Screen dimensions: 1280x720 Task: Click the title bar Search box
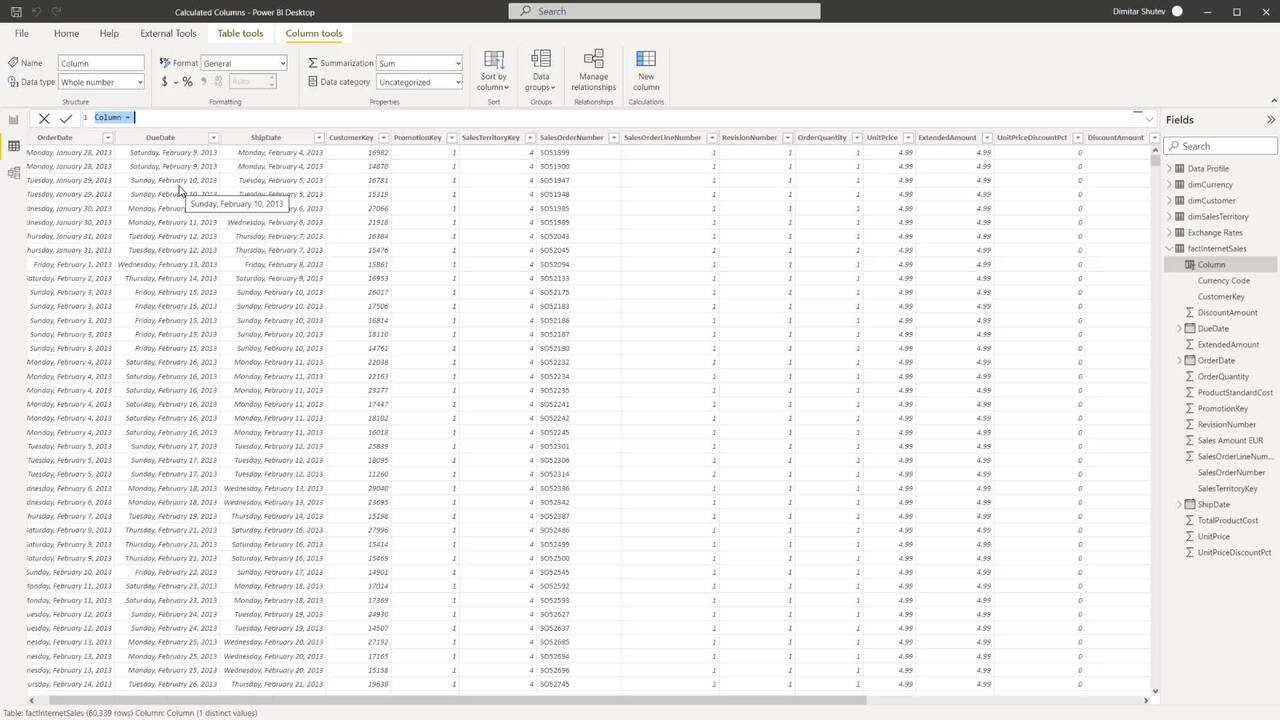pos(665,11)
